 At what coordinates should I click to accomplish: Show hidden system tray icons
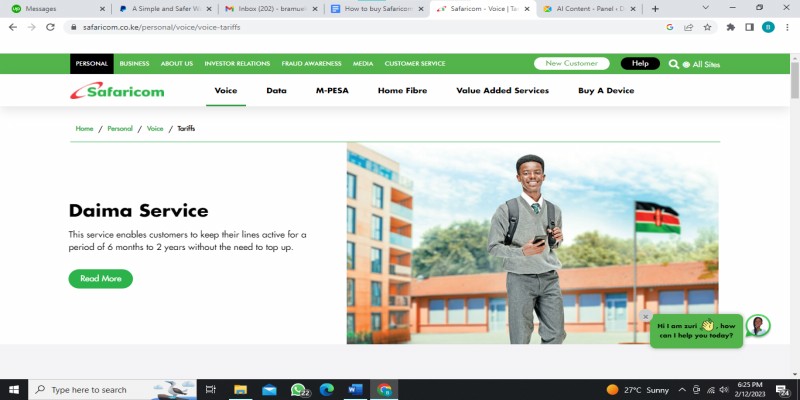pyautogui.click(x=682, y=390)
